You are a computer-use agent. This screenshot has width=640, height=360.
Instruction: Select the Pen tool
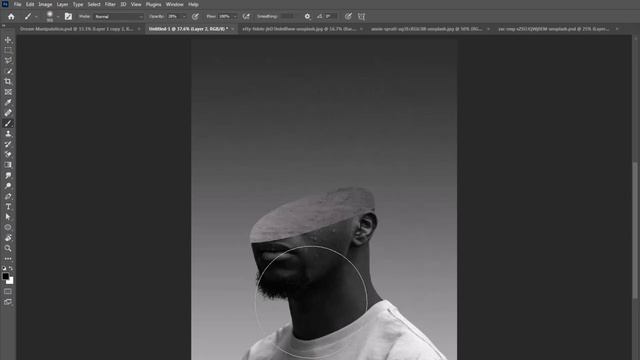click(8, 196)
